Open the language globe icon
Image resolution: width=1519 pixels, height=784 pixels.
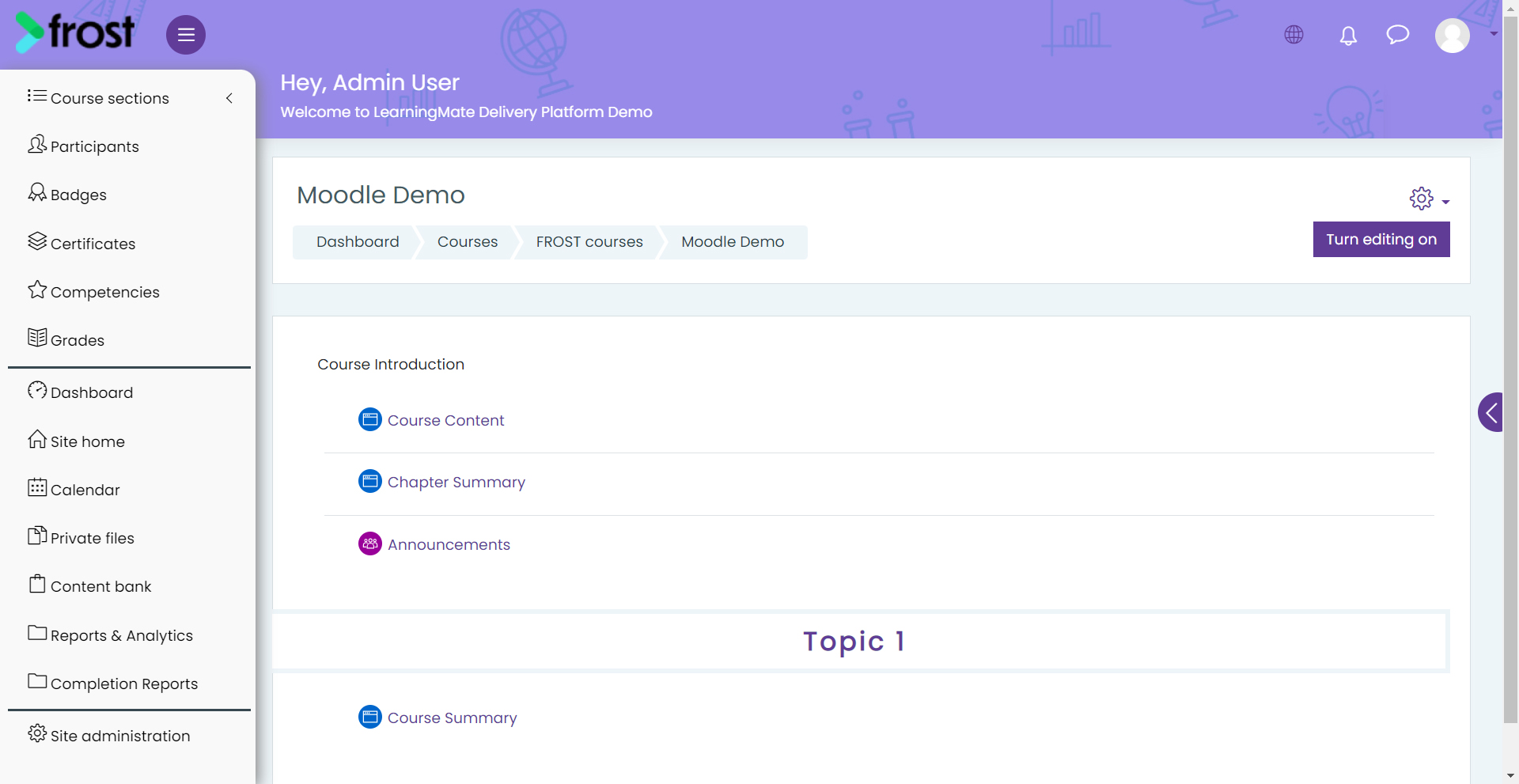pyautogui.click(x=1294, y=35)
